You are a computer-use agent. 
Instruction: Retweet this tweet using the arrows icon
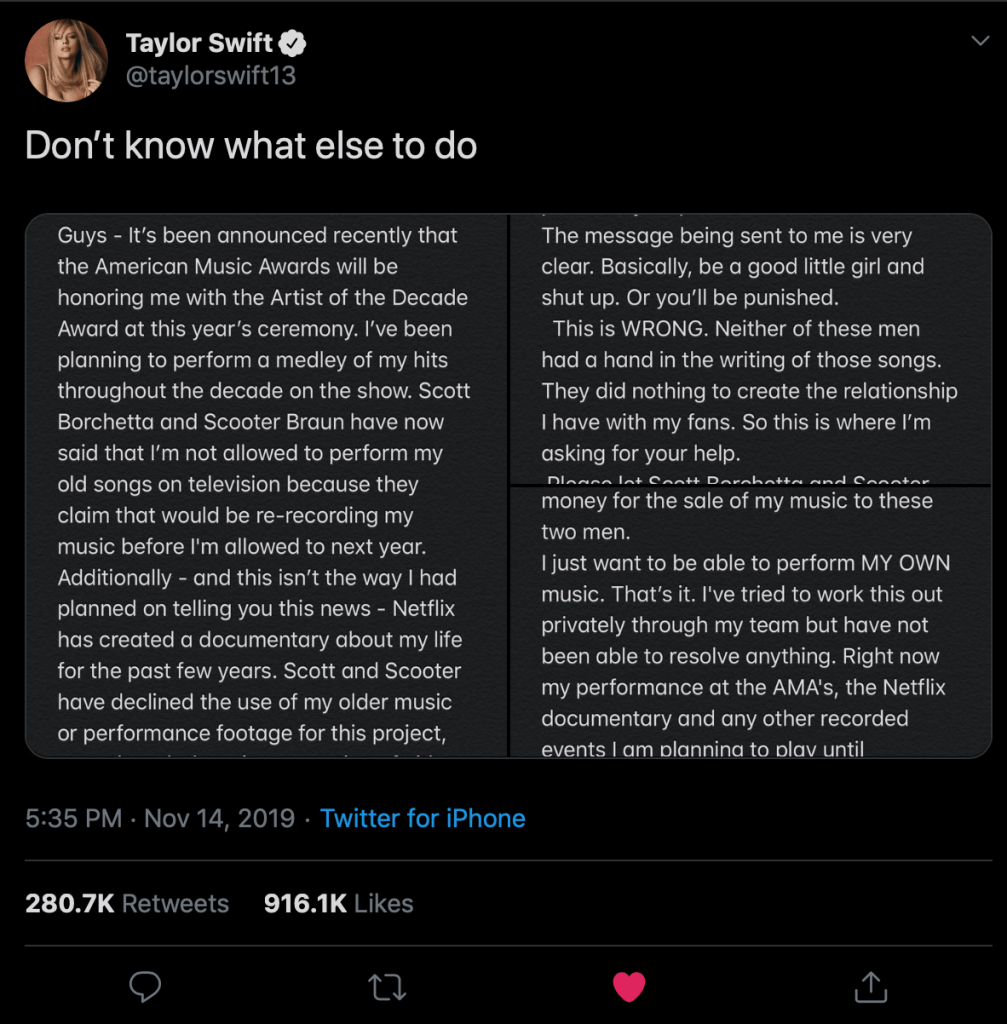(387, 987)
